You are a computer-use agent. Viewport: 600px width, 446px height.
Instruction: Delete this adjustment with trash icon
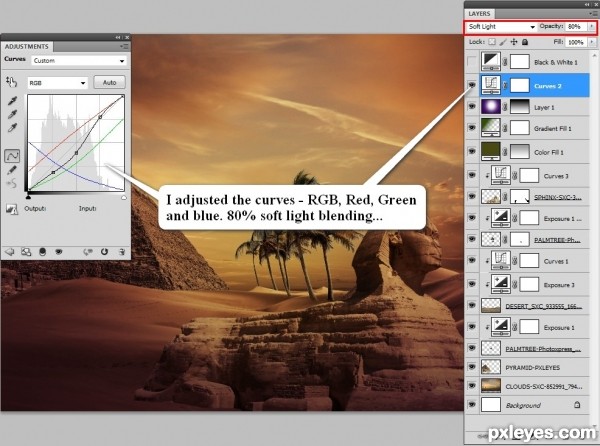point(122,252)
